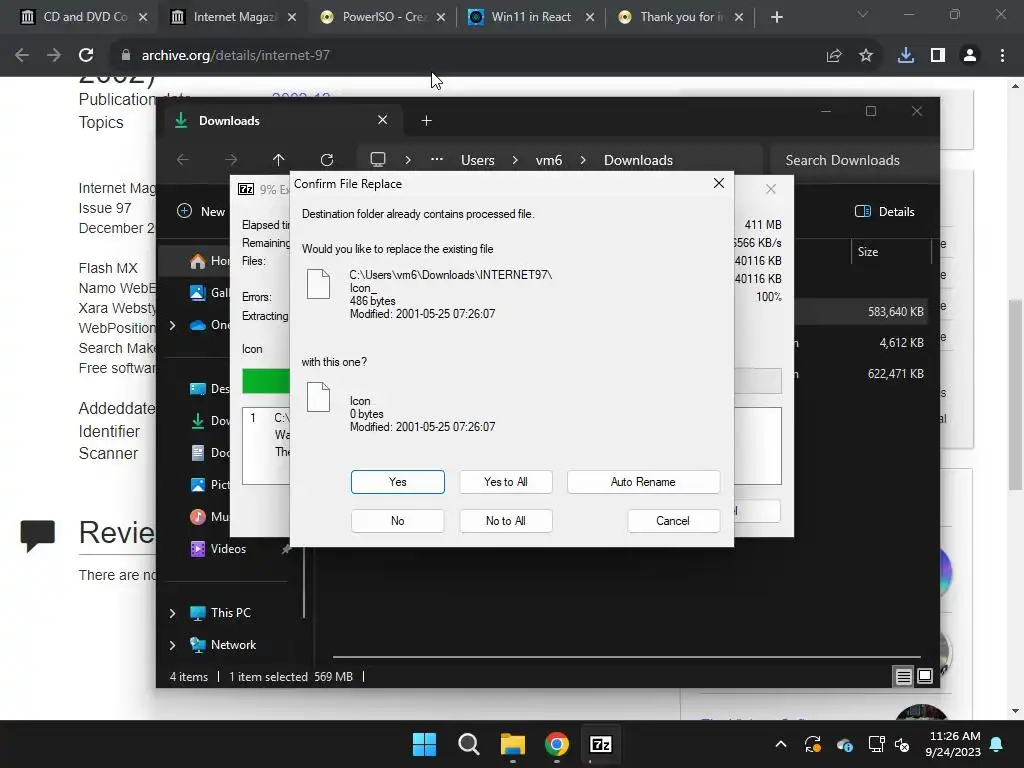The height and width of the screenshot is (768, 1024).
Task: Open notifications bell in the taskbar
Action: [x=997, y=744]
